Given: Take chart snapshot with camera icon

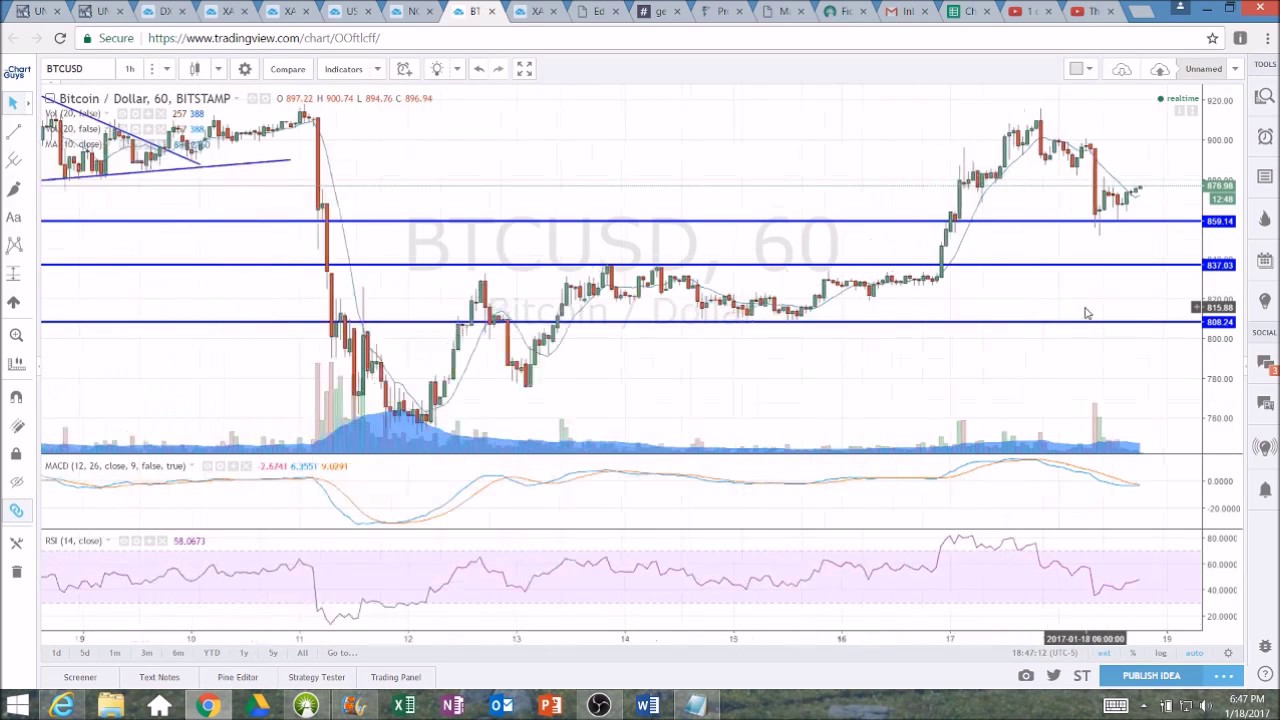Looking at the screenshot, I should [x=1026, y=676].
